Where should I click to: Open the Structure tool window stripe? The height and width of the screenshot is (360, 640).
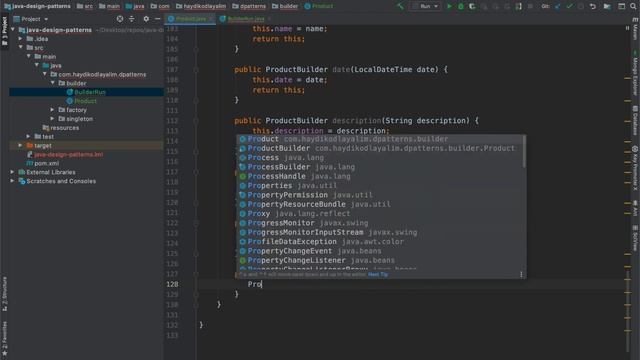pos(4,294)
